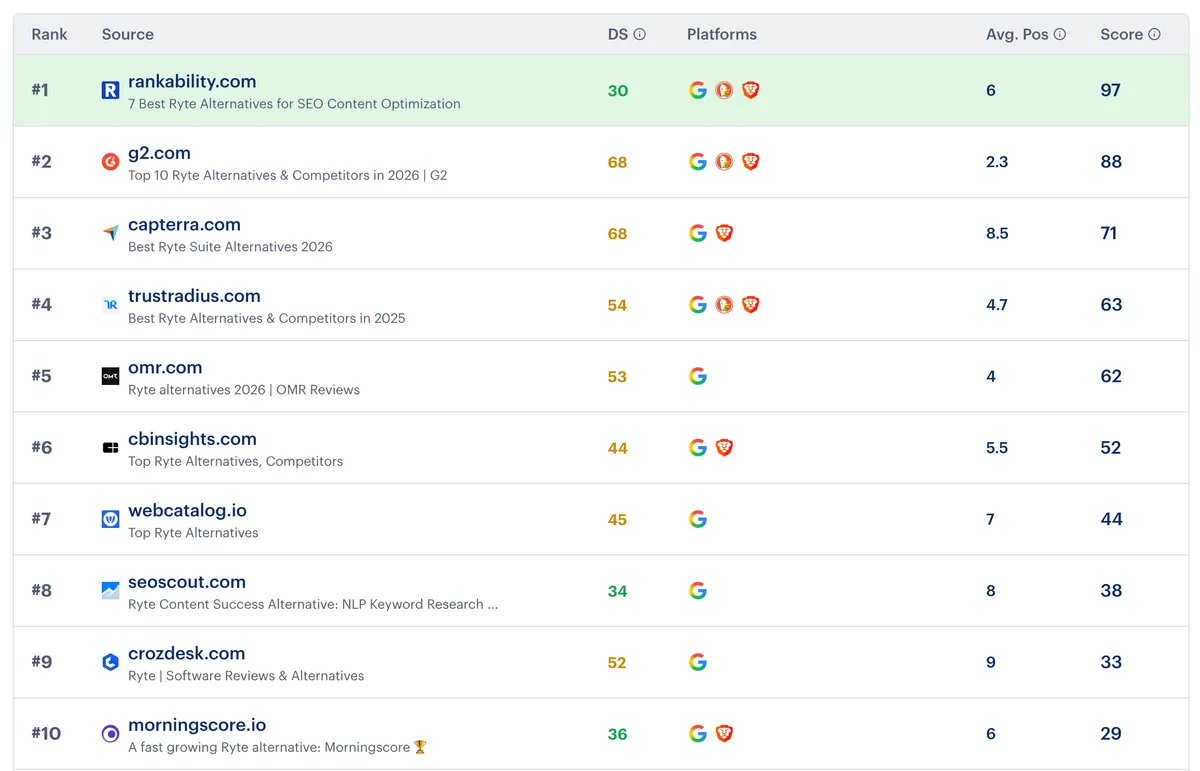
Task: Click Google icon in crozdesk.com row
Action: pos(698,662)
